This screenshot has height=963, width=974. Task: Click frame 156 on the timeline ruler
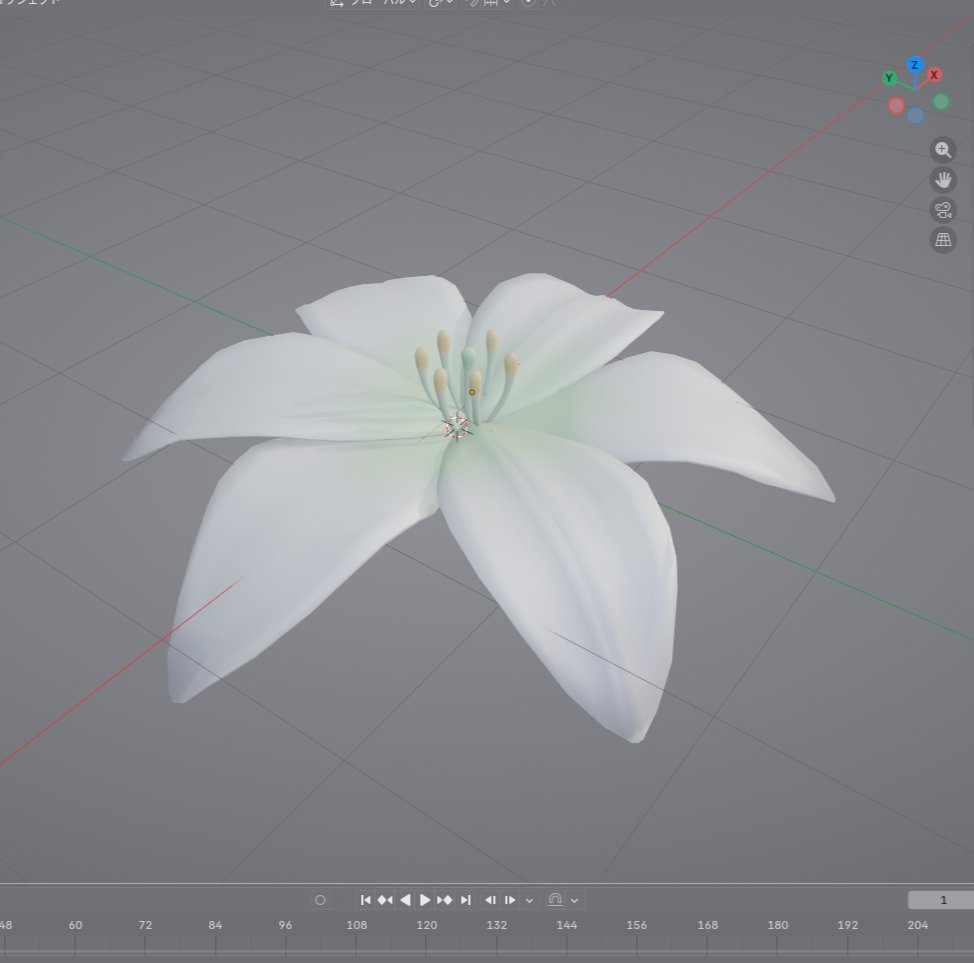click(x=637, y=925)
